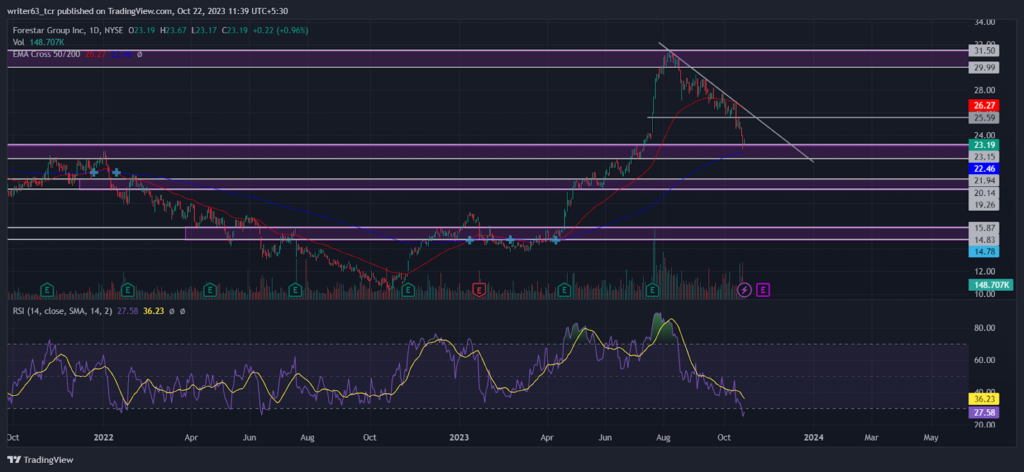1024x472 pixels.
Task: Click the 21.94 price level label
Action: pos(982,180)
